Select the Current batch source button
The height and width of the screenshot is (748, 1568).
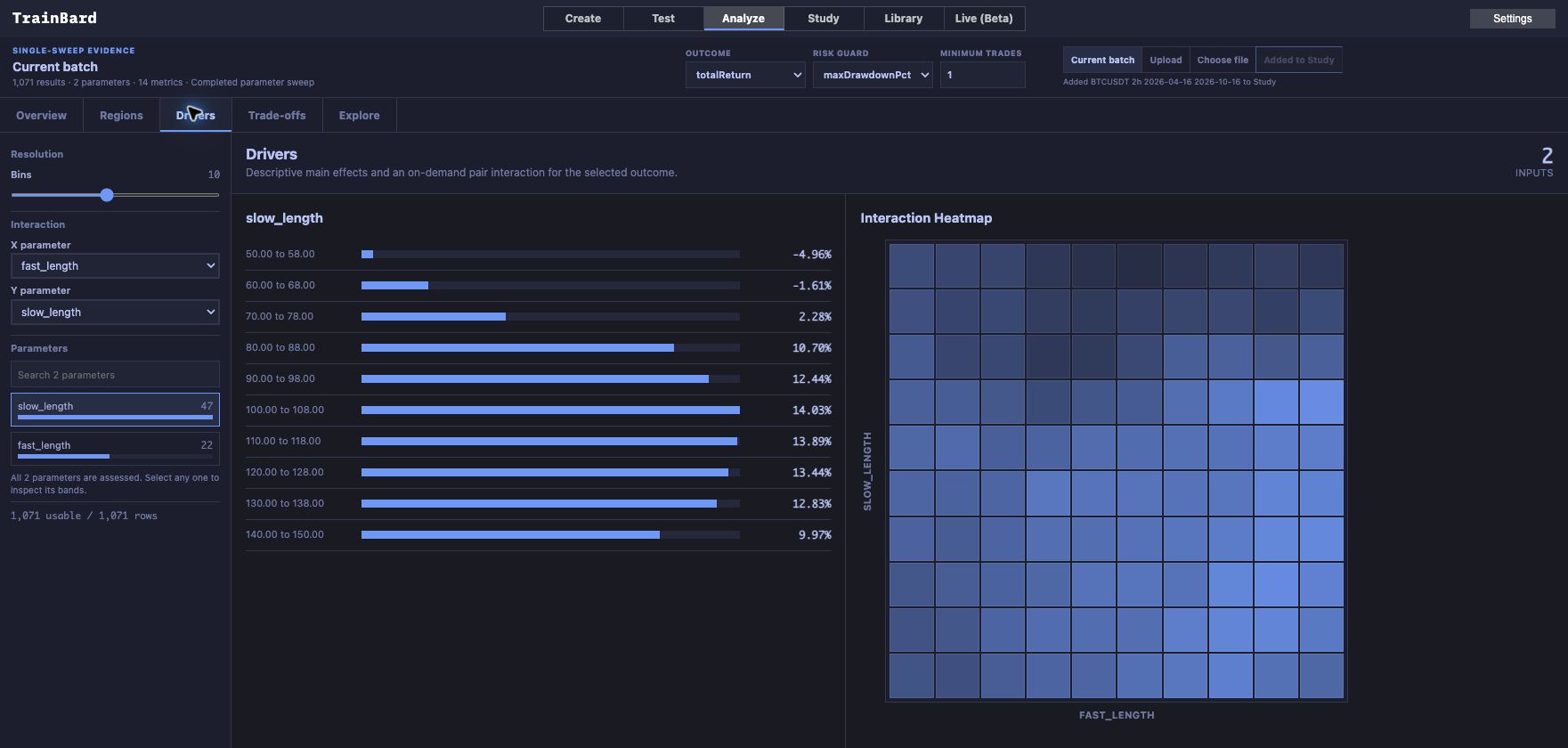point(1102,60)
